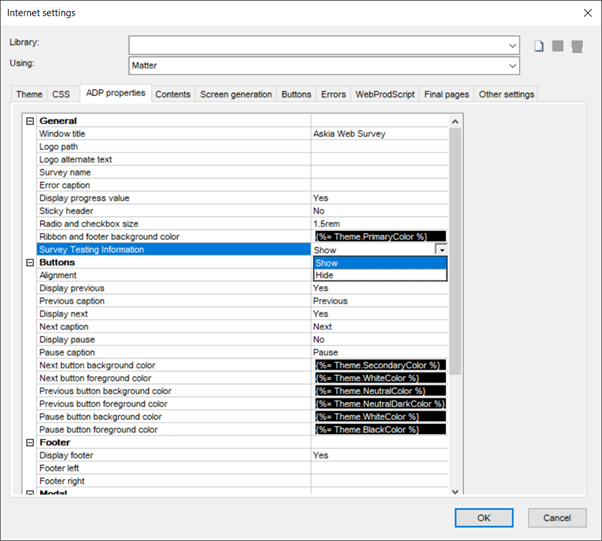Click the scrollbar down arrow
This screenshot has width=602, height=541.
(455, 491)
